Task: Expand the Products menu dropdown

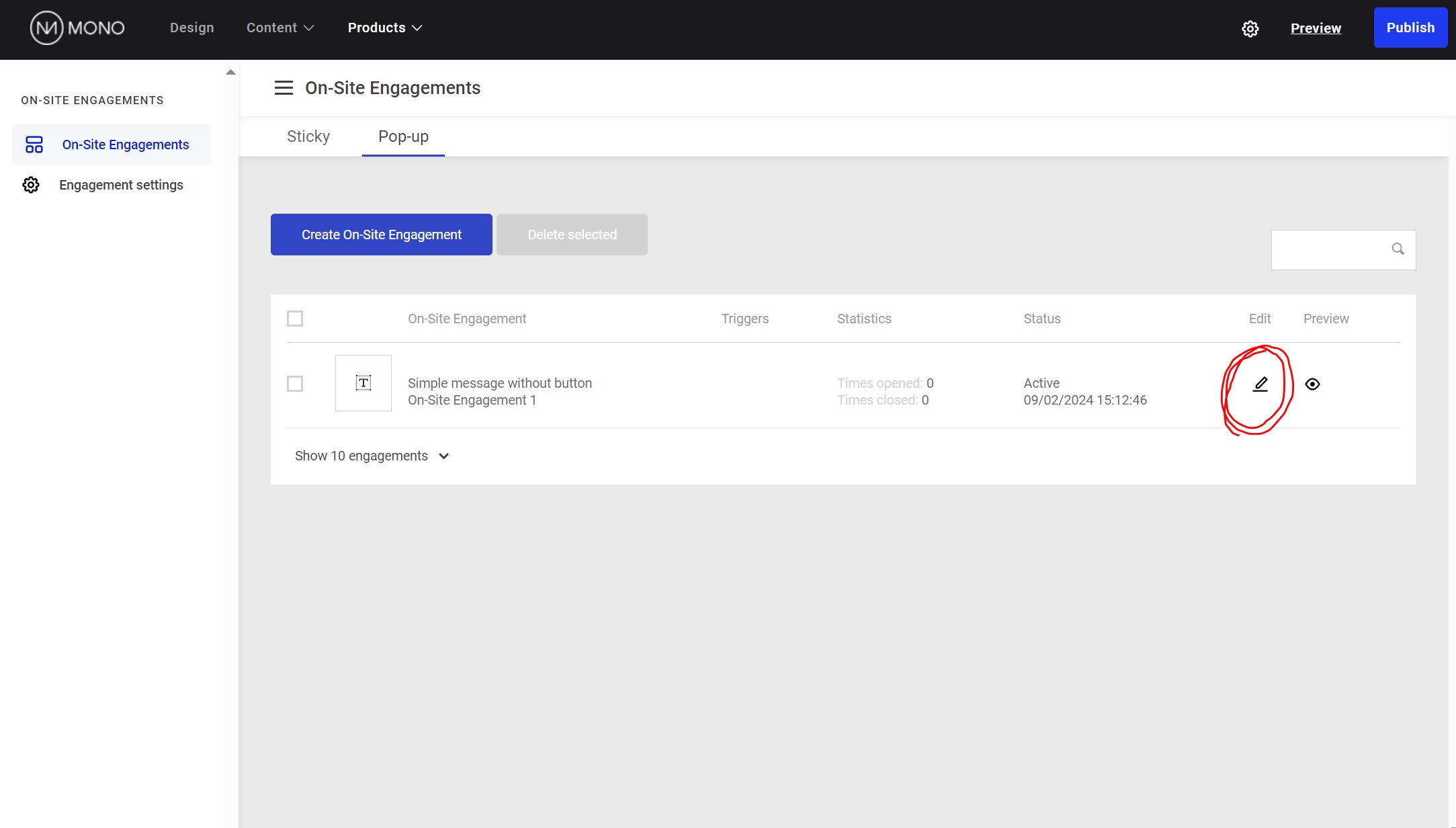Action: [385, 28]
